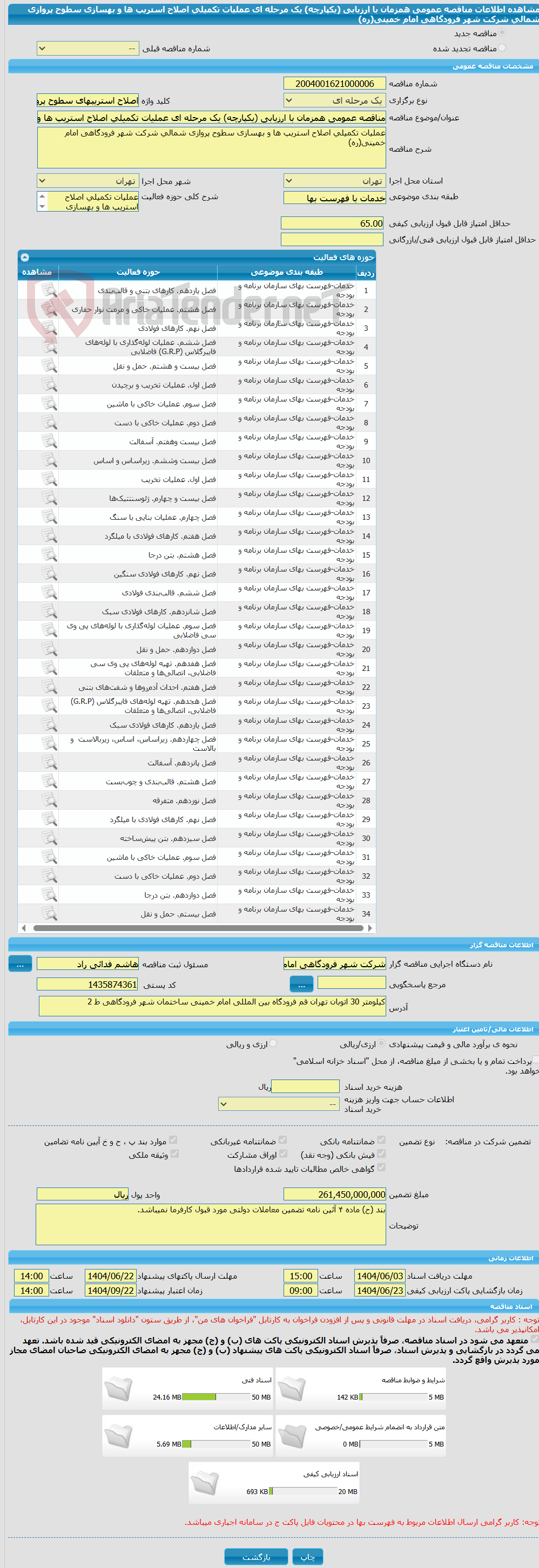Sort by the طبقه بندی موضوعی column header

click(287, 272)
